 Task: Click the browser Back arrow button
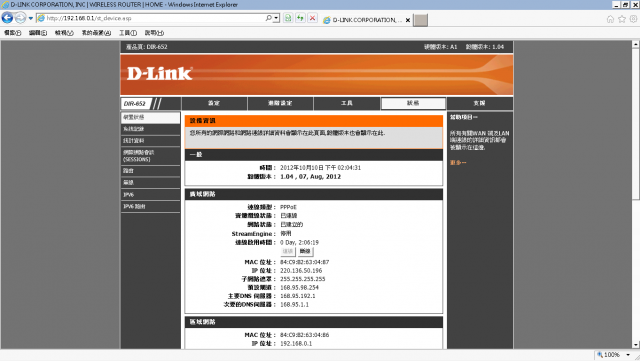(x=7, y=18)
